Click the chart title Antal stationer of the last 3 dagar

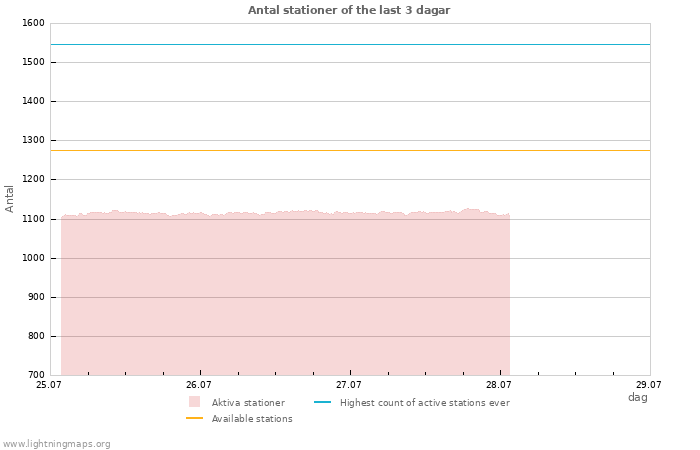click(349, 10)
